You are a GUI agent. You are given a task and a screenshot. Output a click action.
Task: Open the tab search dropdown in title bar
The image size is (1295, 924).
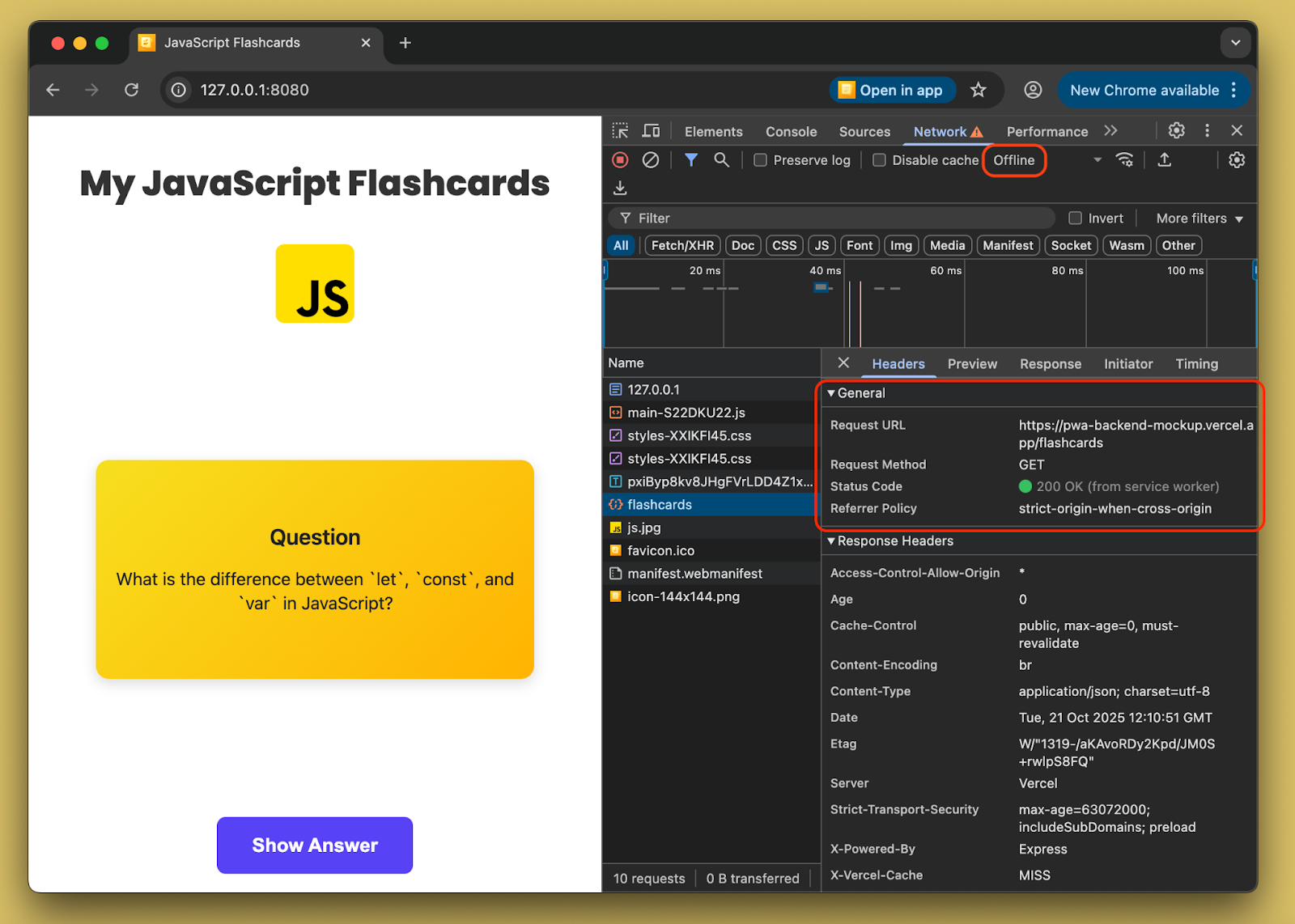click(x=1235, y=43)
